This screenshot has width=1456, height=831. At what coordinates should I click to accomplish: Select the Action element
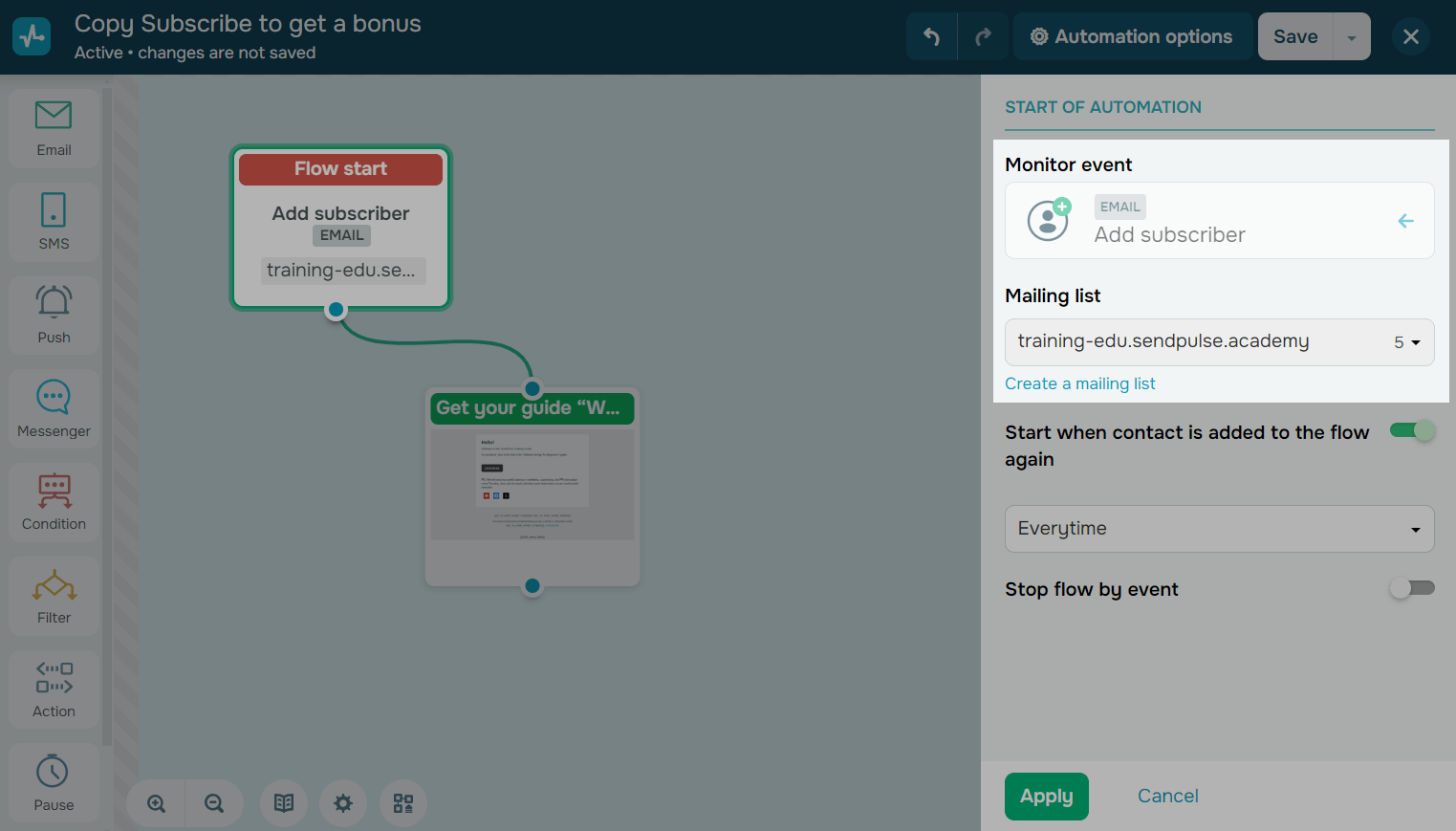click(54, 690)
